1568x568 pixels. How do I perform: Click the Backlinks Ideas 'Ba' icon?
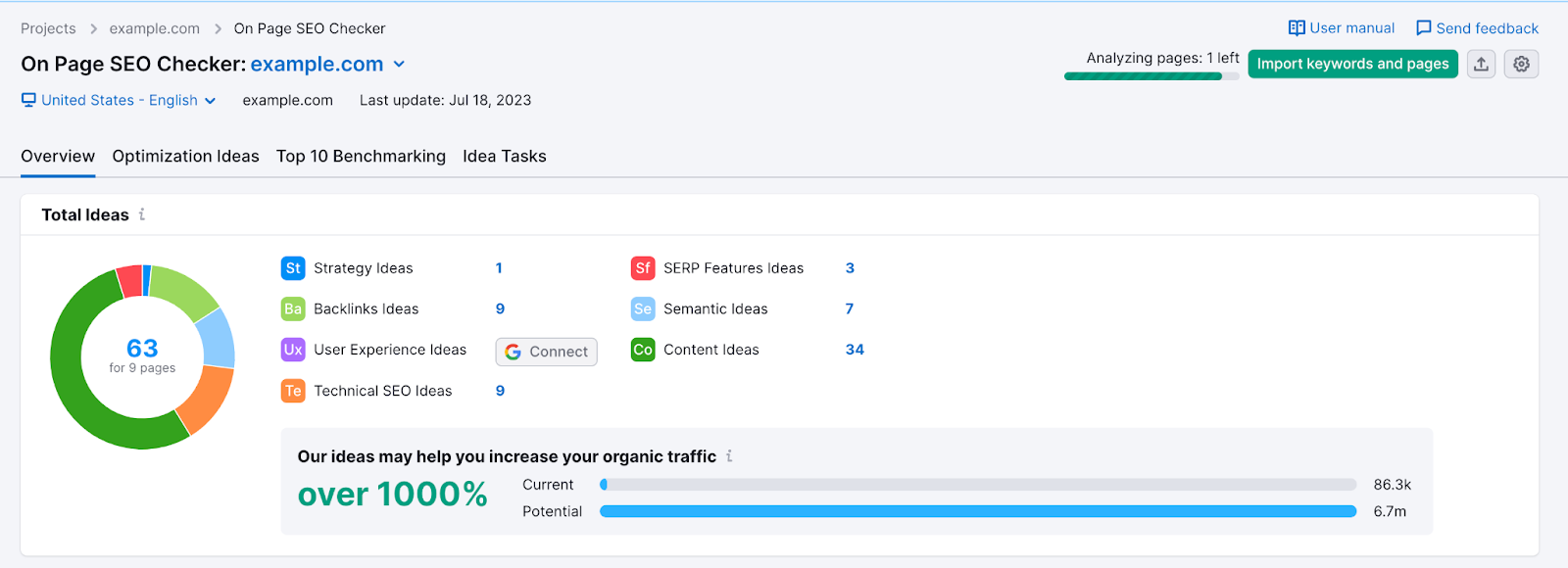click(293, 309)
